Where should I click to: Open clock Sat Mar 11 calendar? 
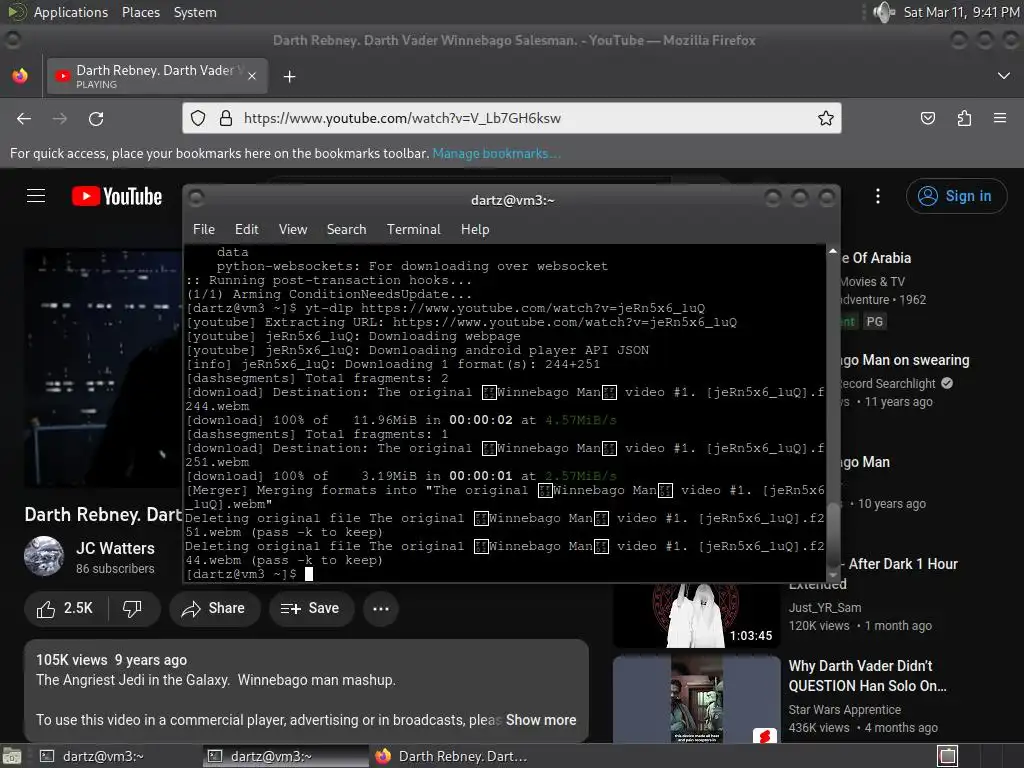pyautogui.click(x=961, y=12)
